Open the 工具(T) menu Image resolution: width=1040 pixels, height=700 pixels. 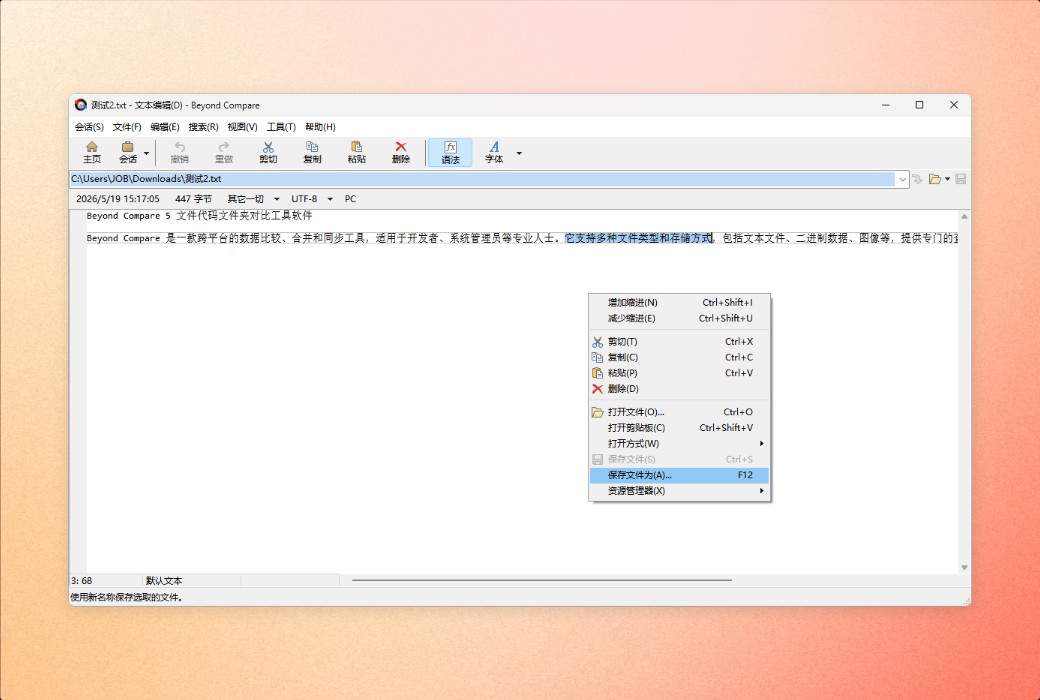[x=281, y=127]
